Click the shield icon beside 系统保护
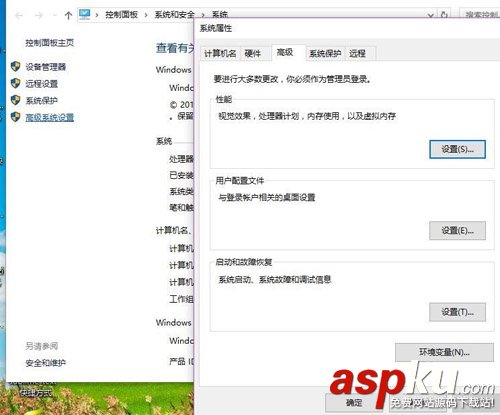Screen dimensions: 500x415 click(15, 100)
